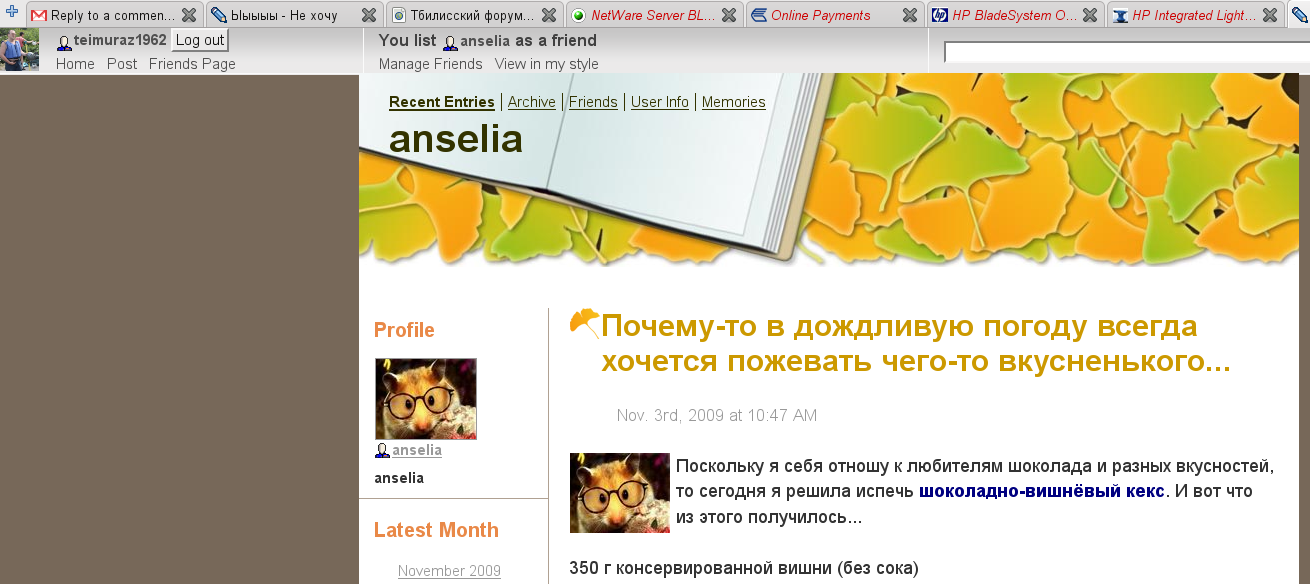Screen dimensions: 1310x584
Task: Close the Gmail Reply to a comment tab
Action: [x=189, y=15]
